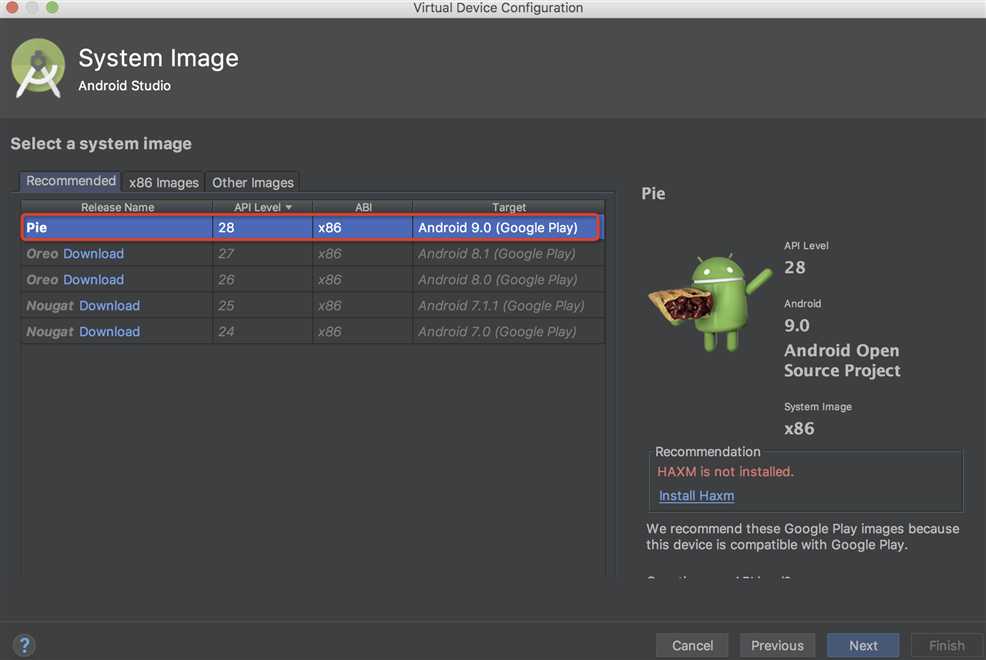The height and width of the screenshot is (660, 986).
Task: Proceed with the Next button
Action: pyautogui.click(x=863, y=646)
